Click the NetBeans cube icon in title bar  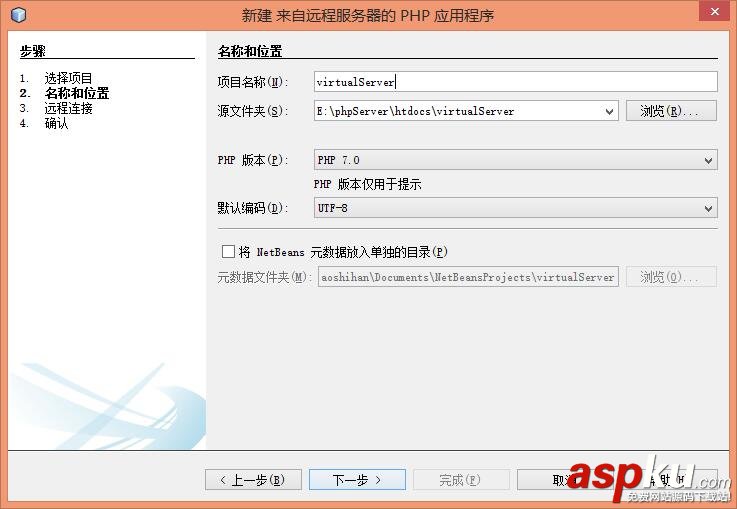click(x=18, y=15)
